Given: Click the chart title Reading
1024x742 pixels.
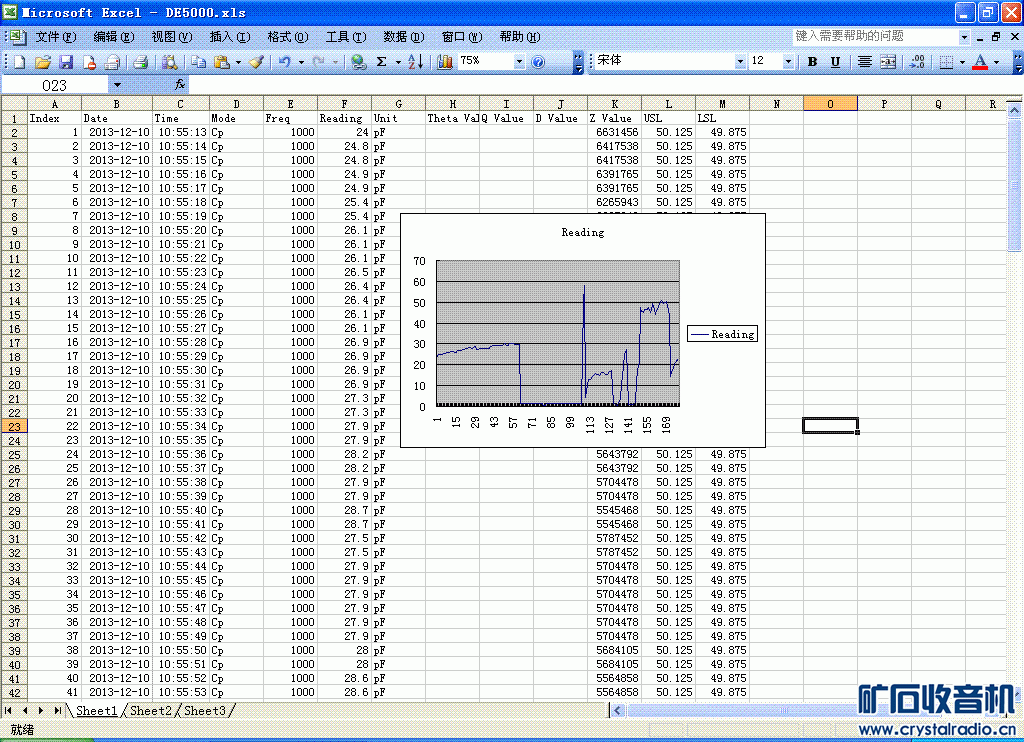Looking at the screenshot, I should pyautogui.click(x=583, y=233).
